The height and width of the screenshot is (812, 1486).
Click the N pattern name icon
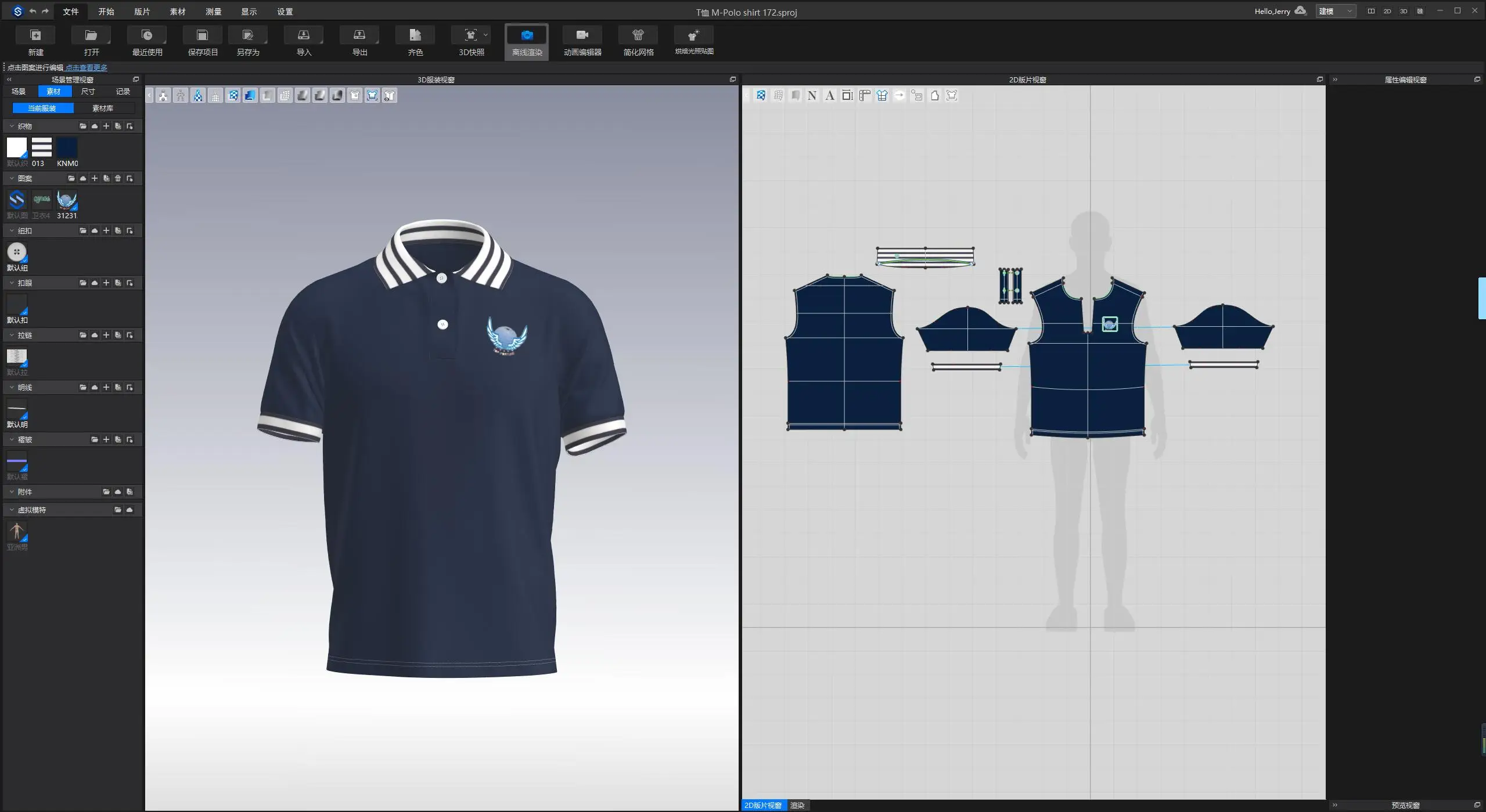tap(812, 96)
